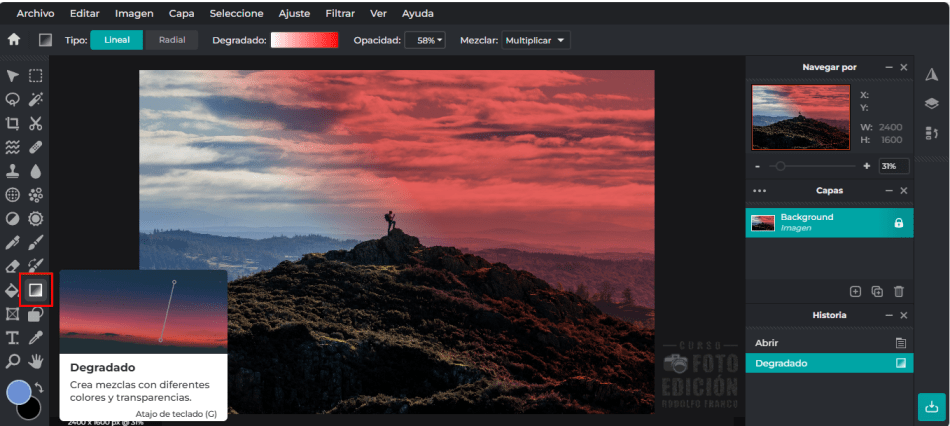Screen dimensions: 950x426
Task: Click the teal download save button
Action: pos(931,406)
